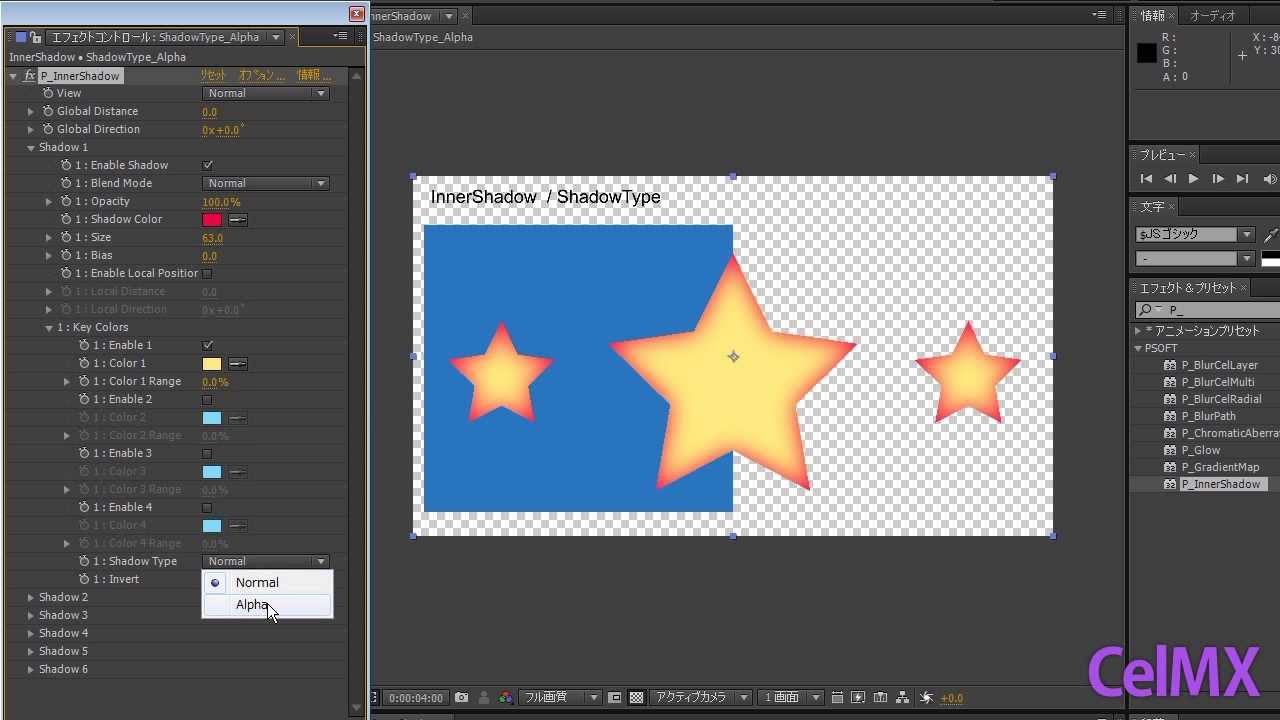This screenshot has height=720, width=1280.
Task: Toggle the 1 : Shadow Type stopwatch icon
Action: click(84, 561)
